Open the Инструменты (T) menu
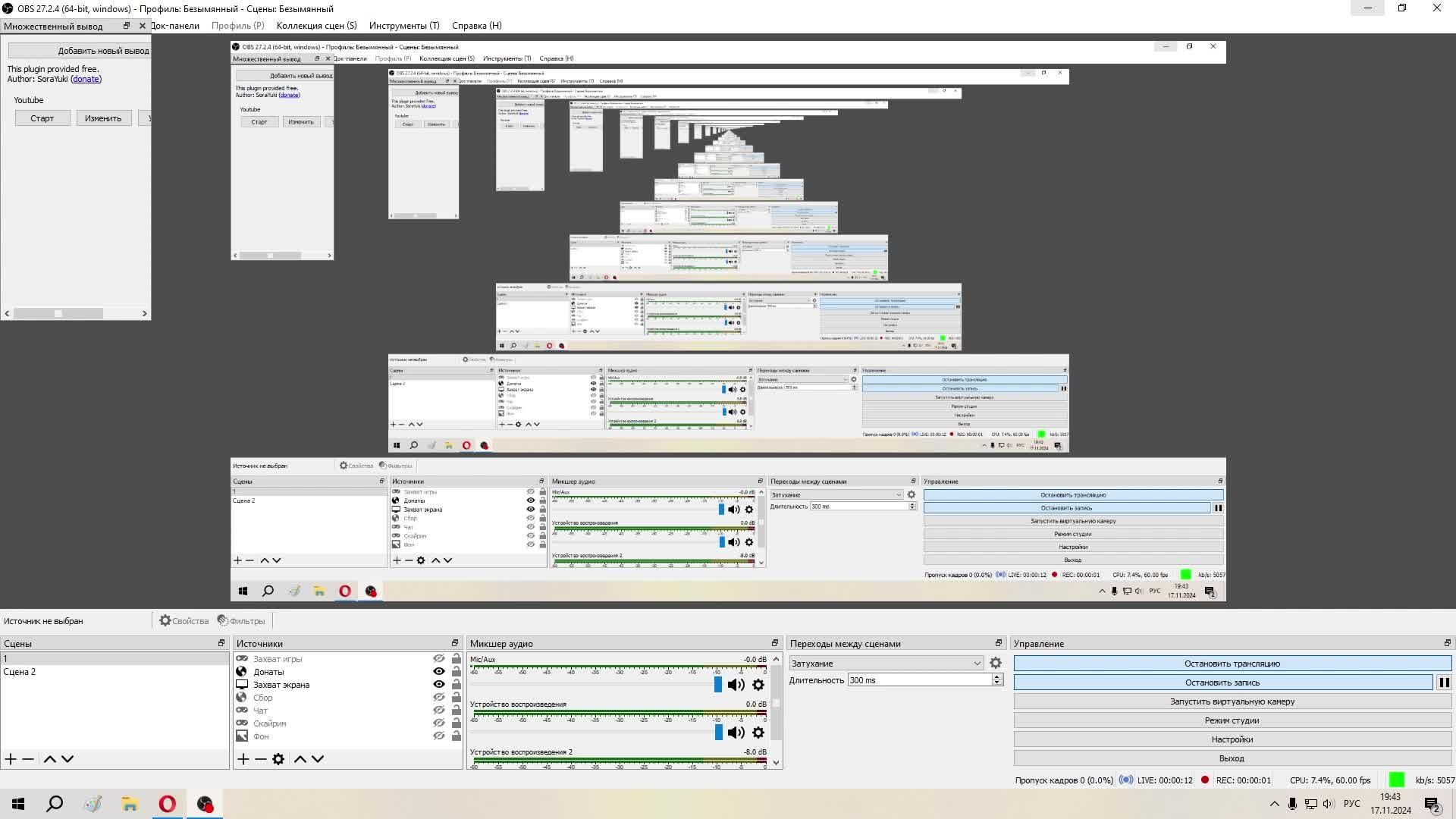 pos(403,26)
